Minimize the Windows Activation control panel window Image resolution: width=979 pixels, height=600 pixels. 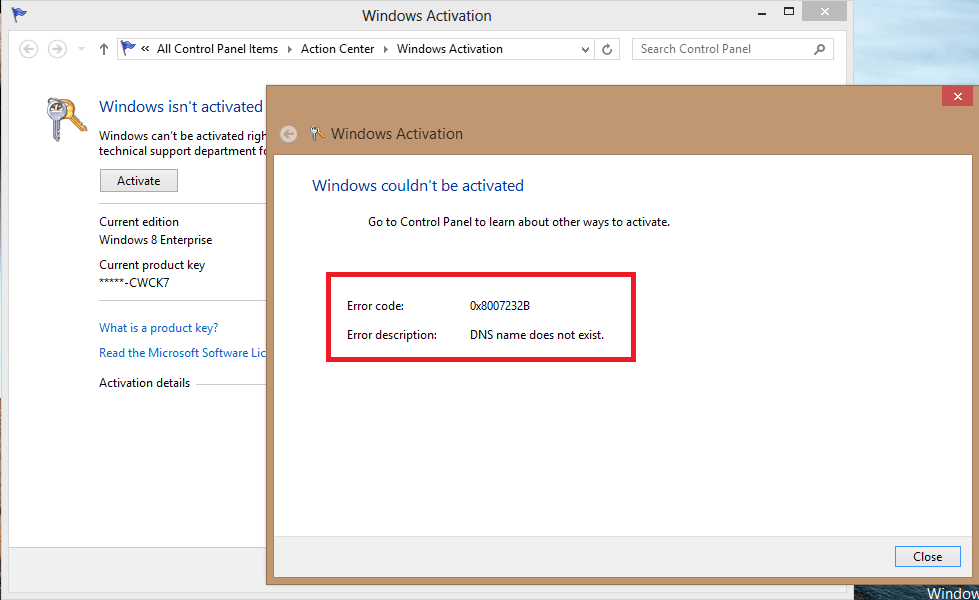point(762,12)
